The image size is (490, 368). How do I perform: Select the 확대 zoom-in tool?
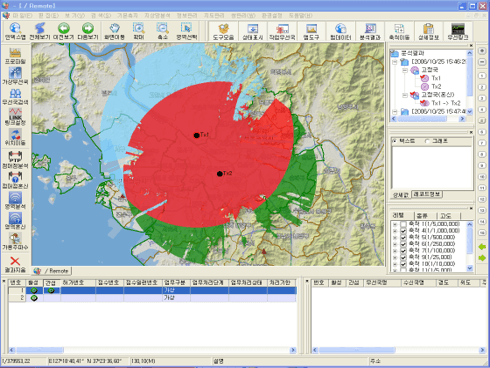(139, 31)
